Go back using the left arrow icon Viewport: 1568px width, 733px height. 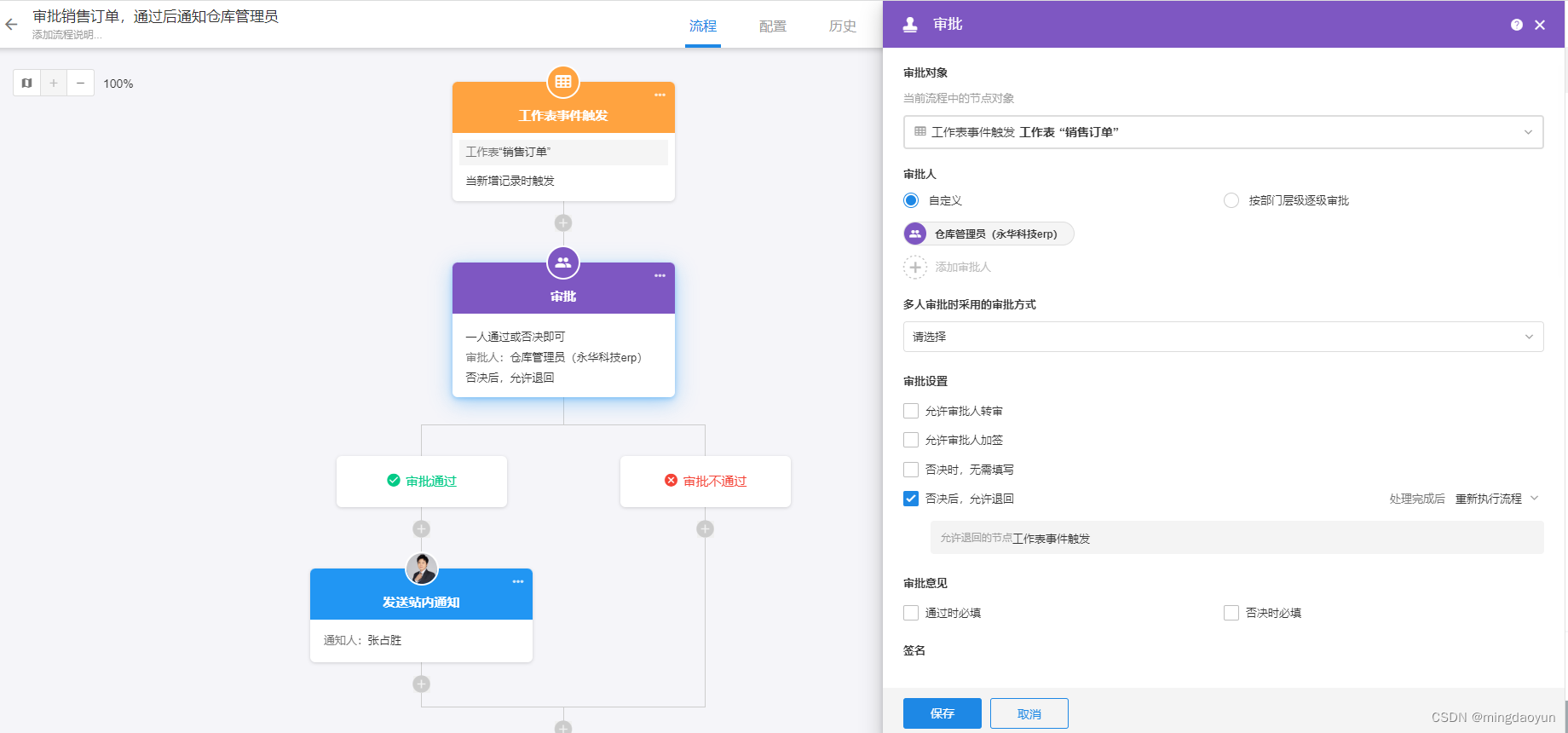click(11, 24)
